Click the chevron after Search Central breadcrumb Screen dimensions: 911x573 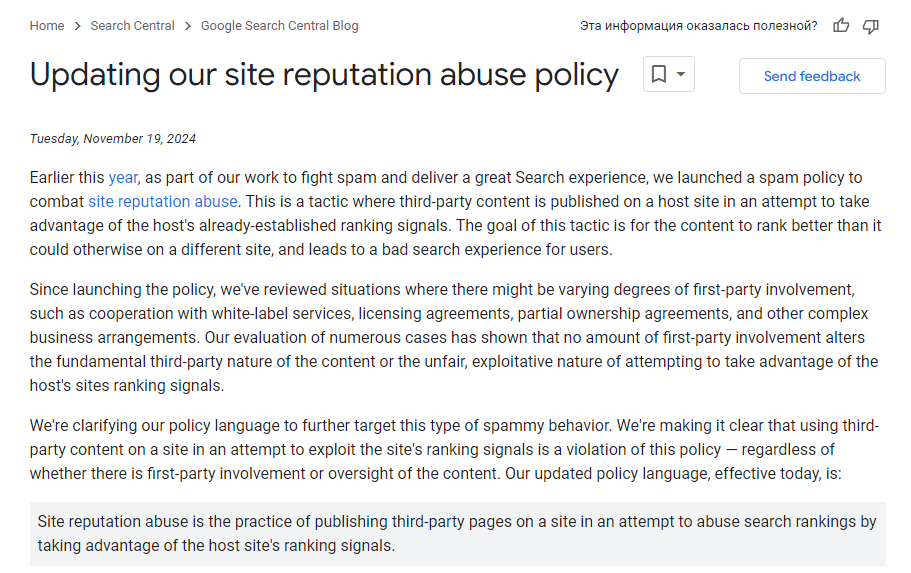pyautogui.click(x=188, y=26)
